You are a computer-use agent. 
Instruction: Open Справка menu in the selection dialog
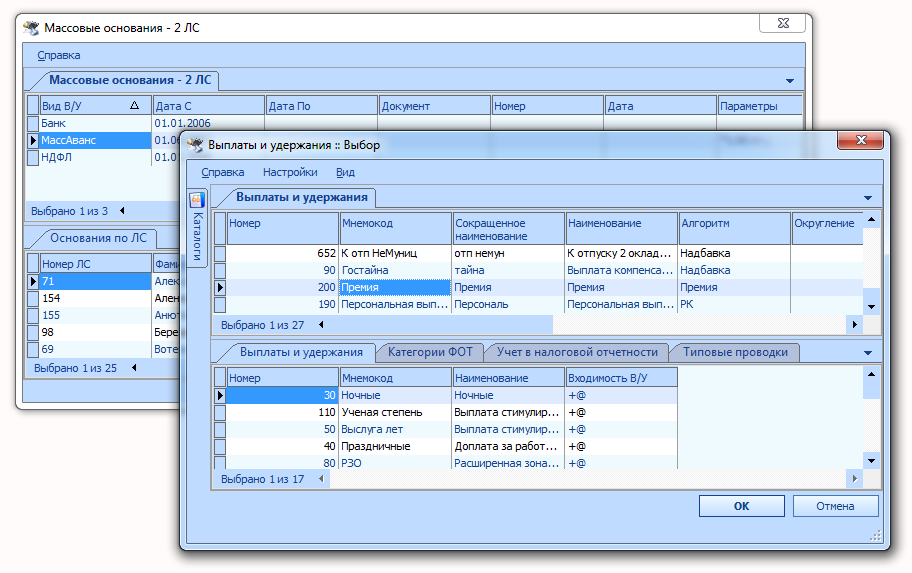click(223, 172)
